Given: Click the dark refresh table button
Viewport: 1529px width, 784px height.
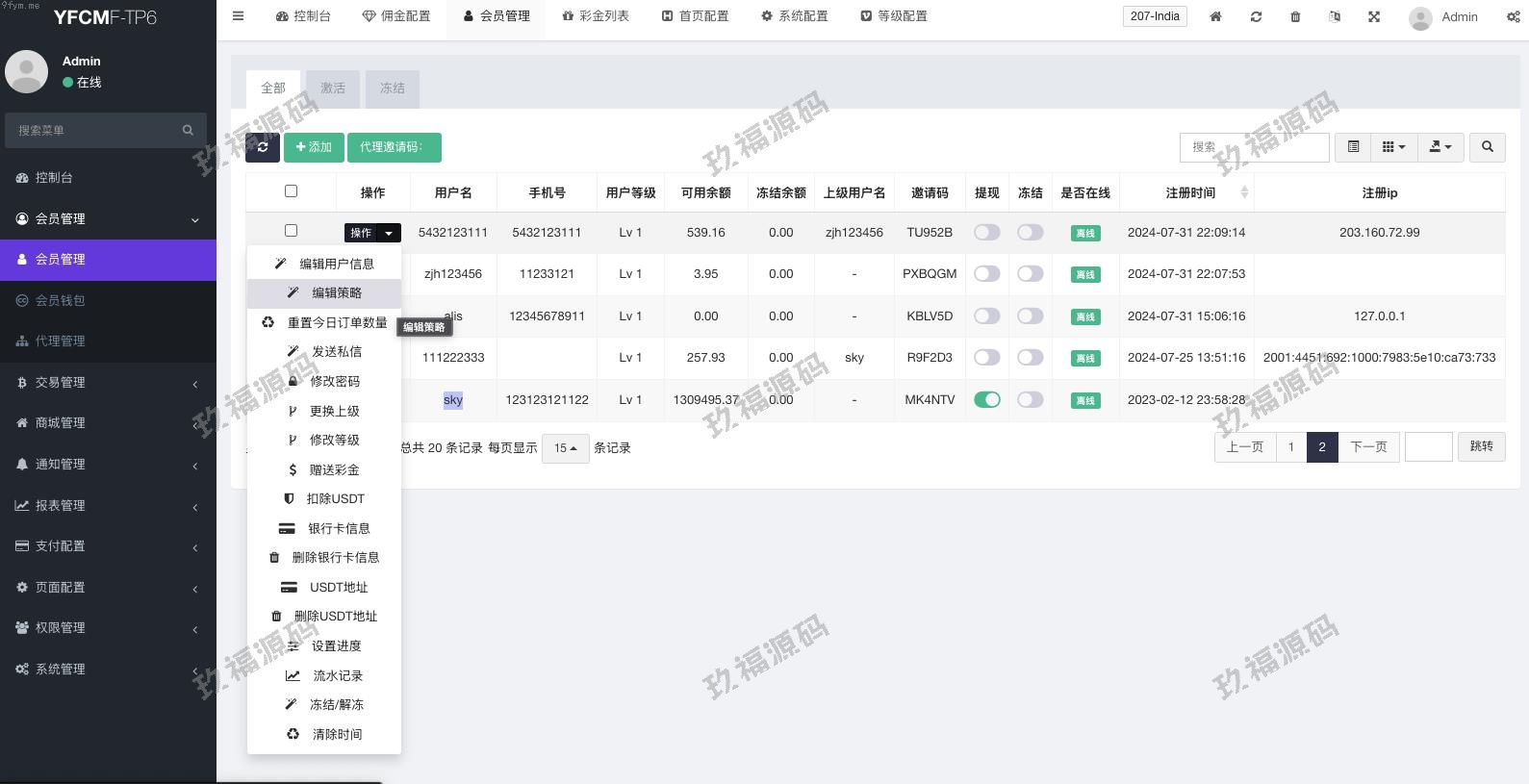Looking at the screenshot, I should click(263, 147).
